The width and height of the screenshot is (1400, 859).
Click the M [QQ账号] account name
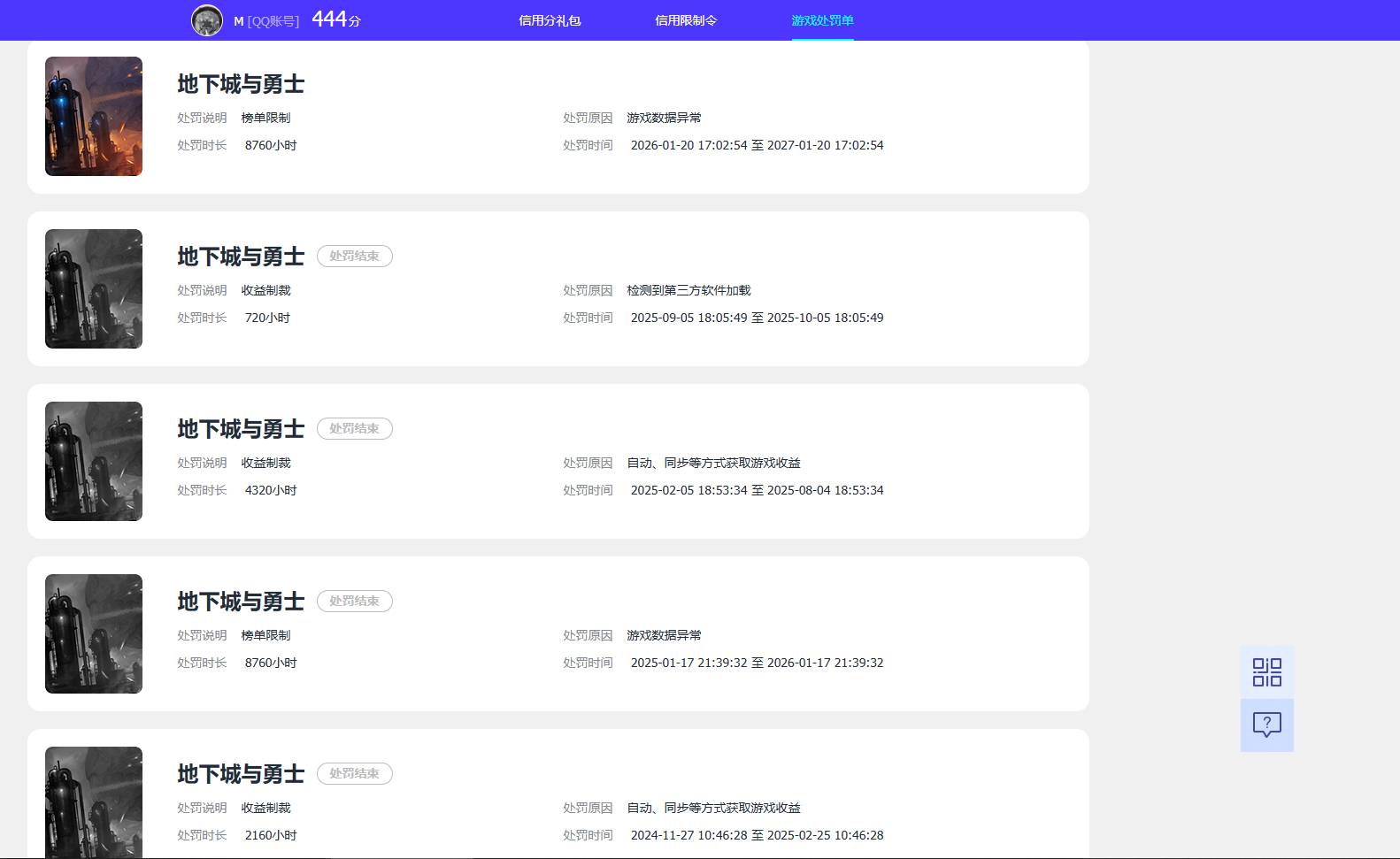(x=266, y=21)
